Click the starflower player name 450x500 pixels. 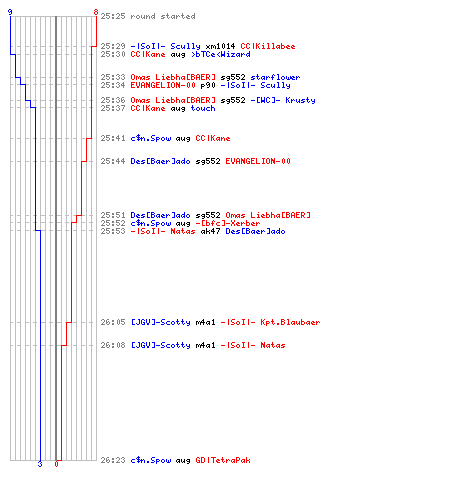point(275,77)
